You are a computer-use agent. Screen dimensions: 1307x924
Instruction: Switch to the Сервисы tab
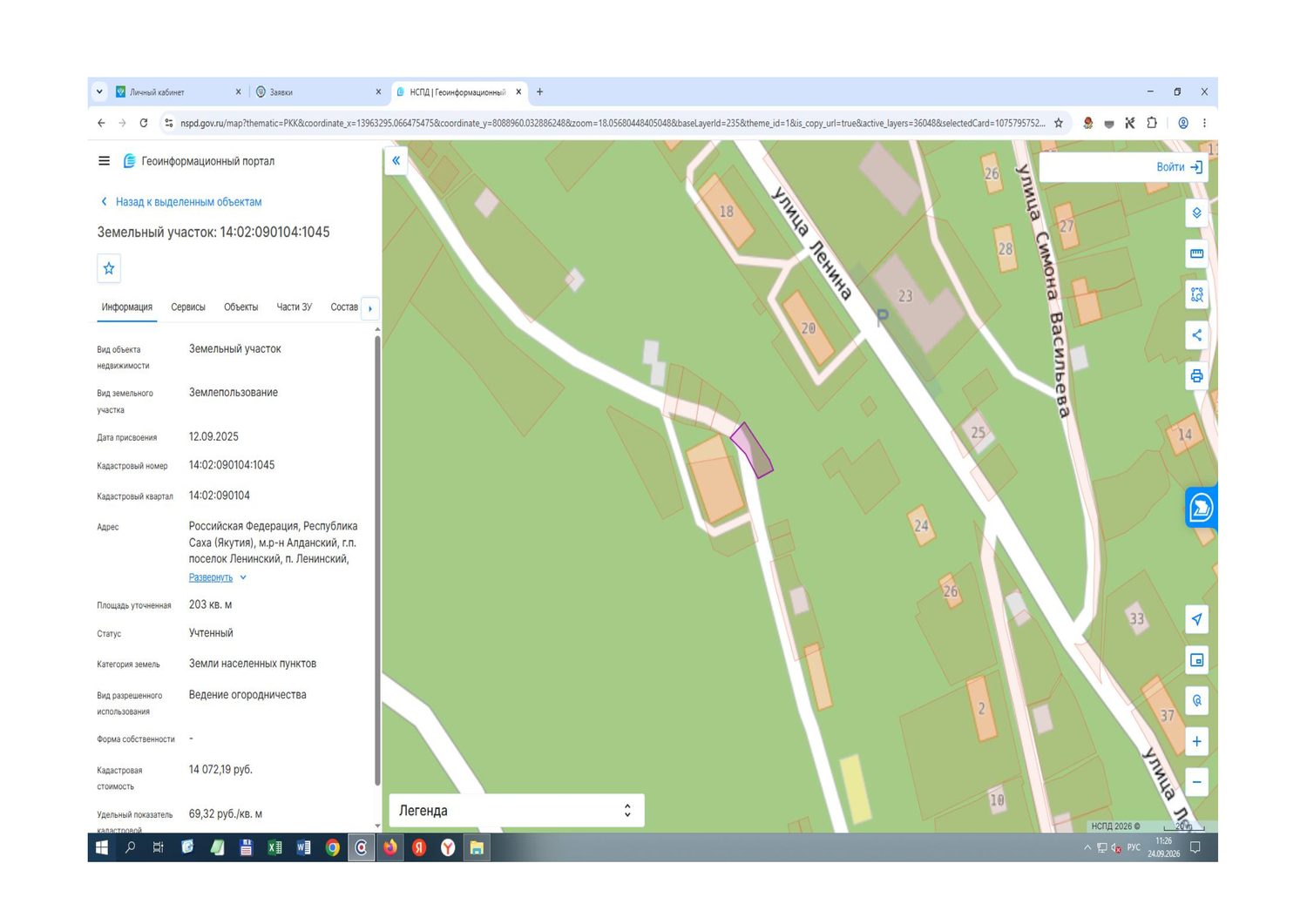pyautogui.click(x=188, y=307)
